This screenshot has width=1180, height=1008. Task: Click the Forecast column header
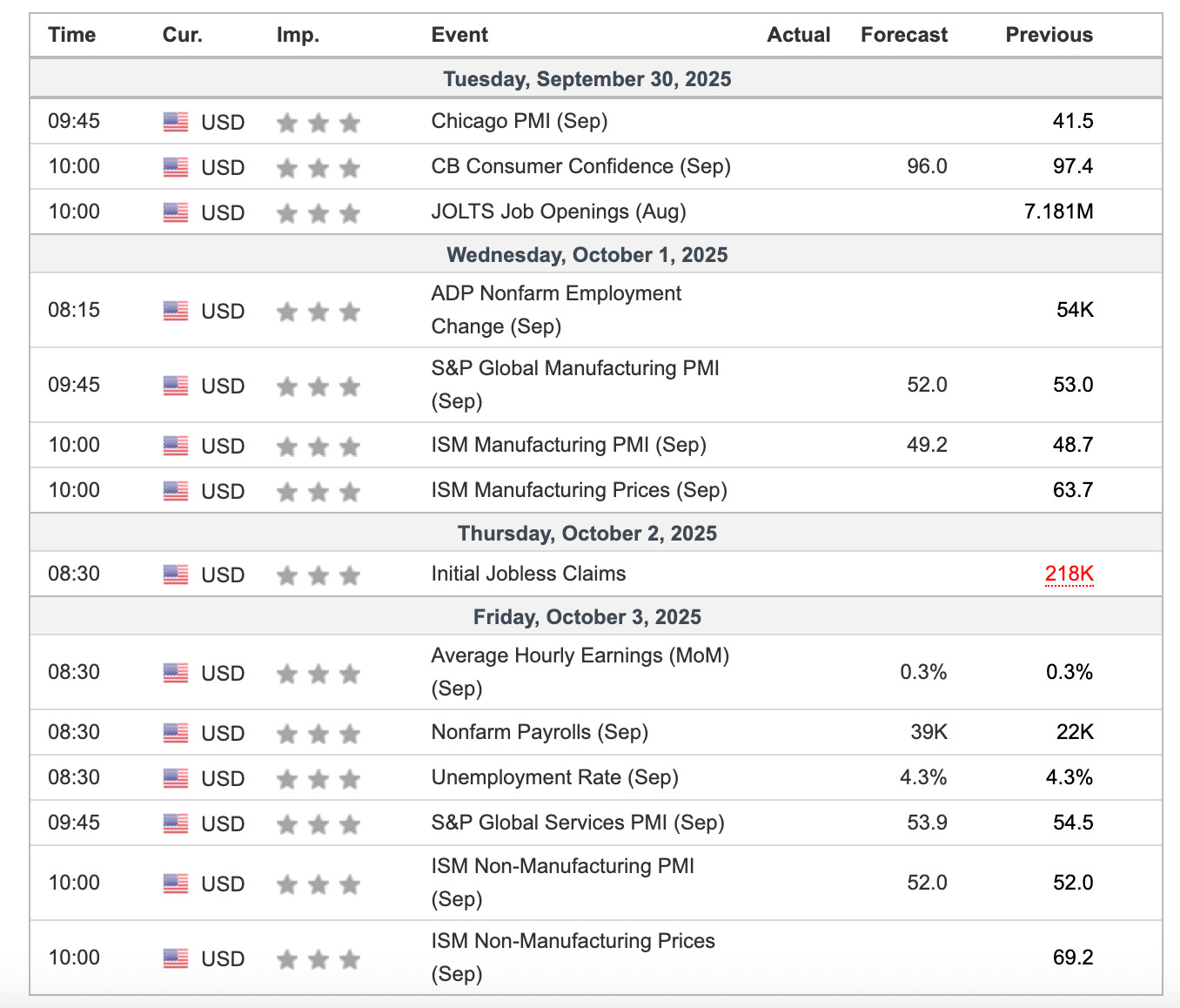pyautogui.click(x=904, y=35)
